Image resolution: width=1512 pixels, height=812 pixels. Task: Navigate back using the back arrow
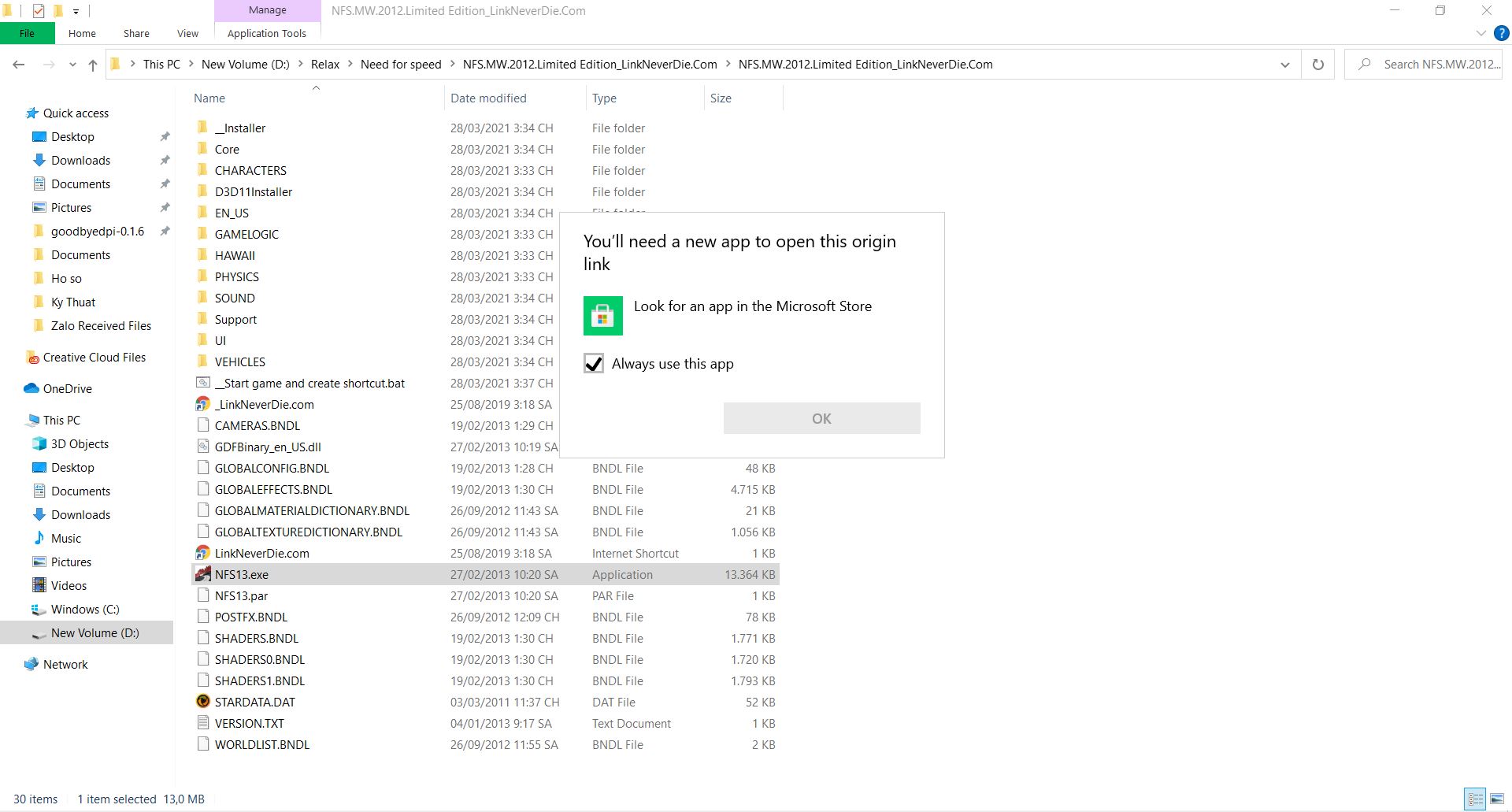point(18,64)
